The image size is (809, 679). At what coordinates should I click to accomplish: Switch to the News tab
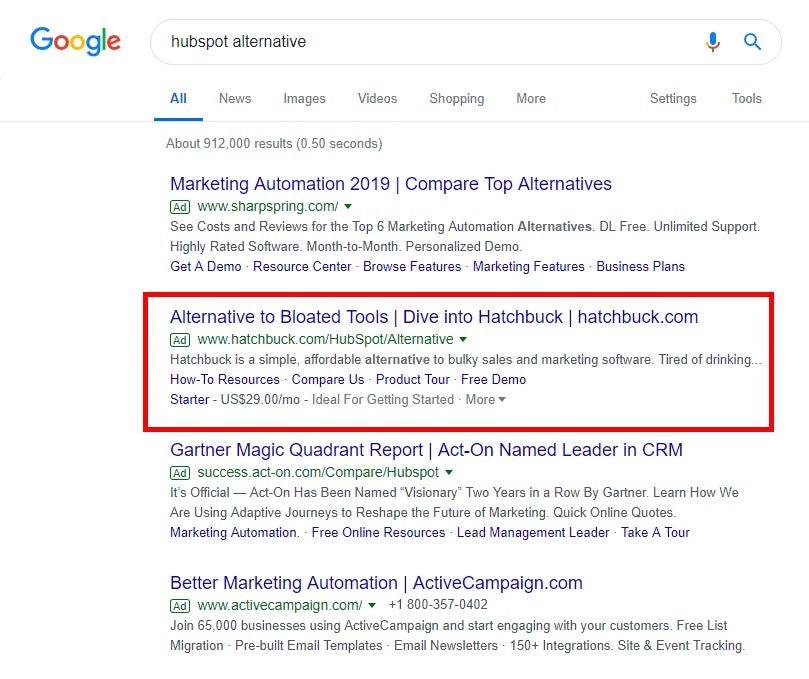(x=235, y=99)
